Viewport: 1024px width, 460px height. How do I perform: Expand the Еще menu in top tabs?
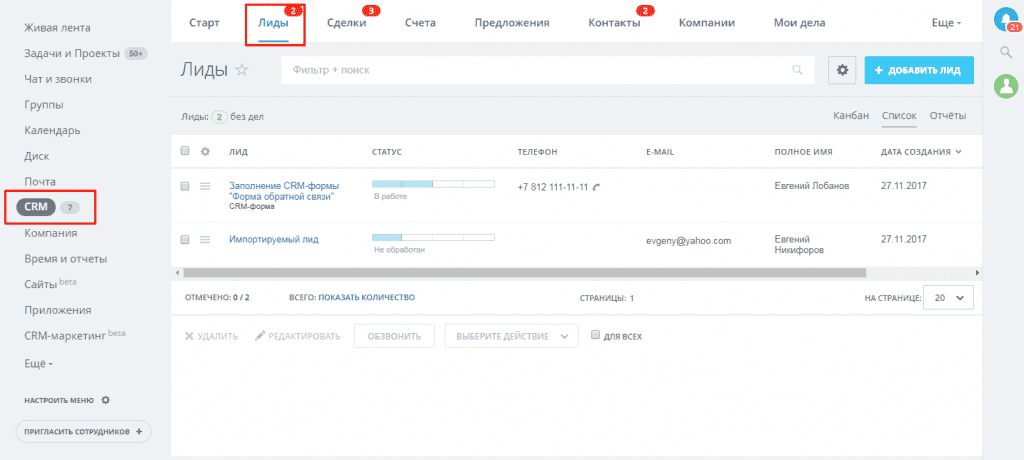pos(946,22)
